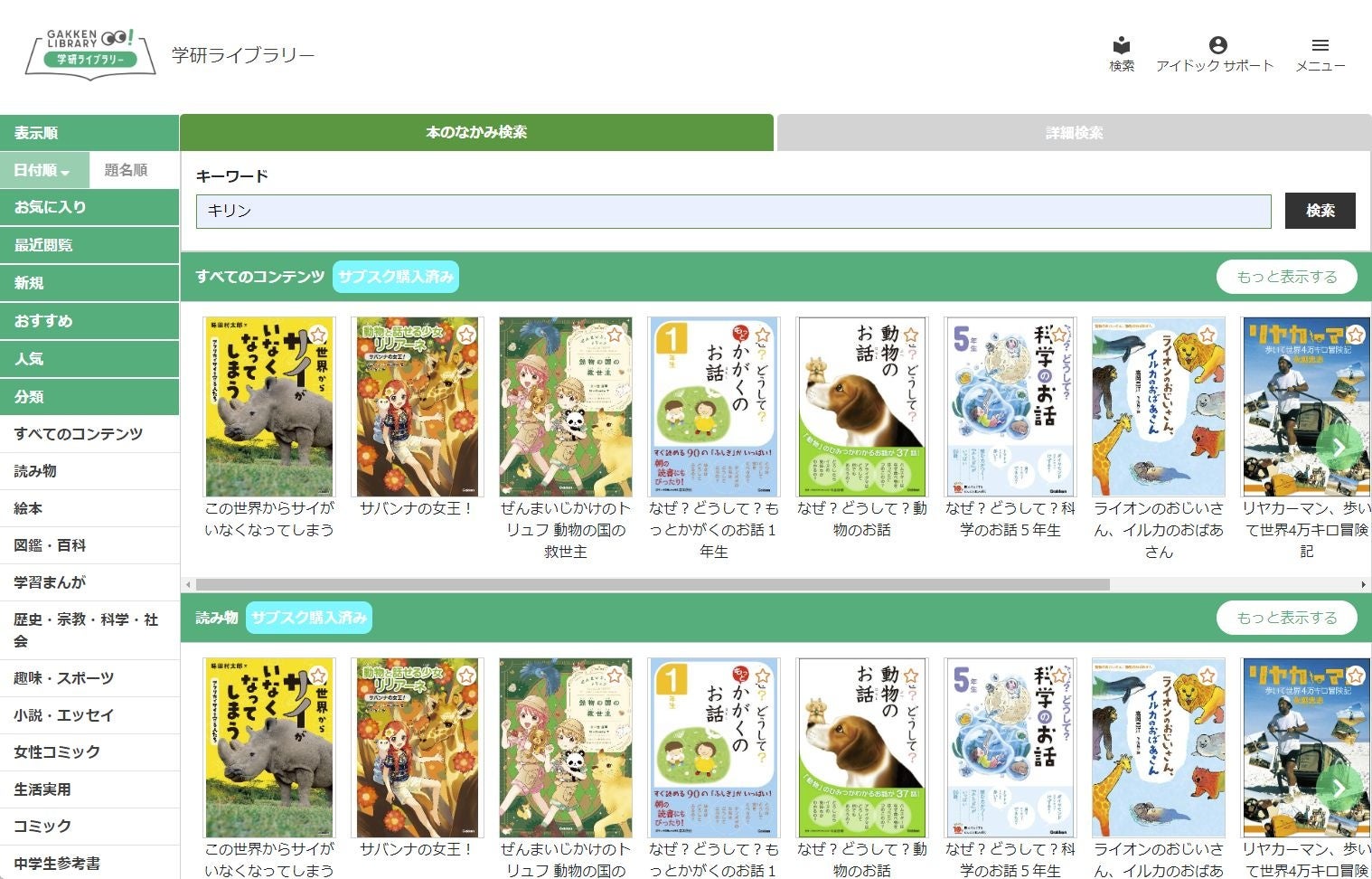Open the 日付順 sort dropdown

tap(44, 170)
